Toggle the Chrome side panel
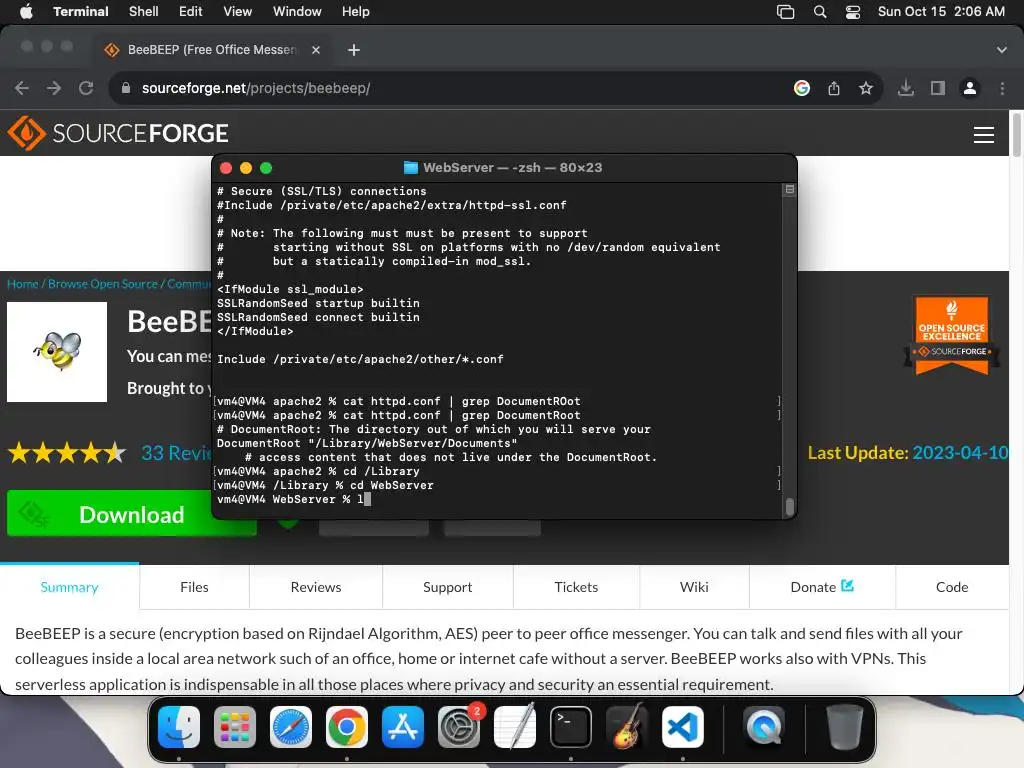1024x768 pixels. click(x=937, y=88)
